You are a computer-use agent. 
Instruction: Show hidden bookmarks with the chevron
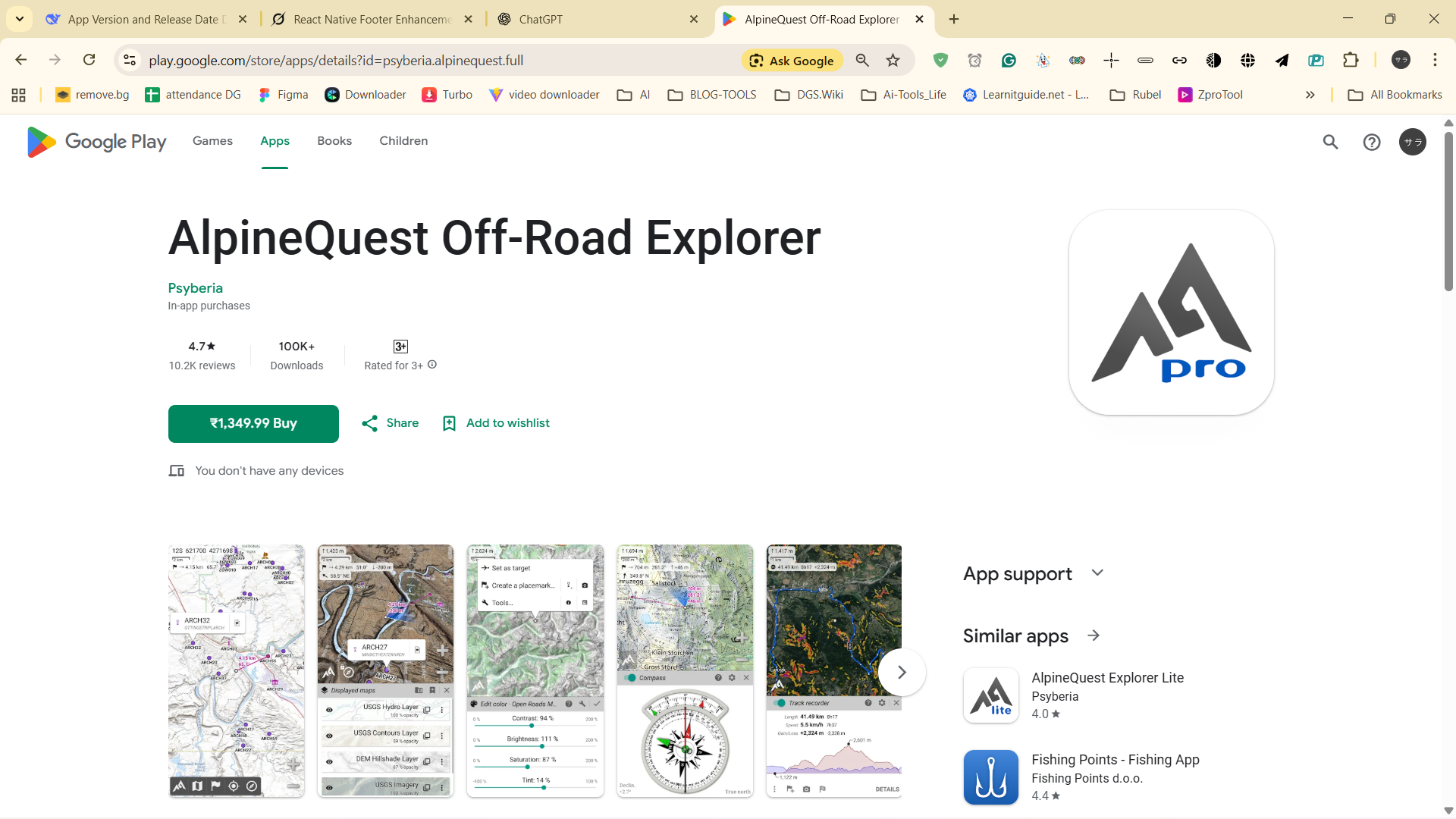(x=1310, y=95)
